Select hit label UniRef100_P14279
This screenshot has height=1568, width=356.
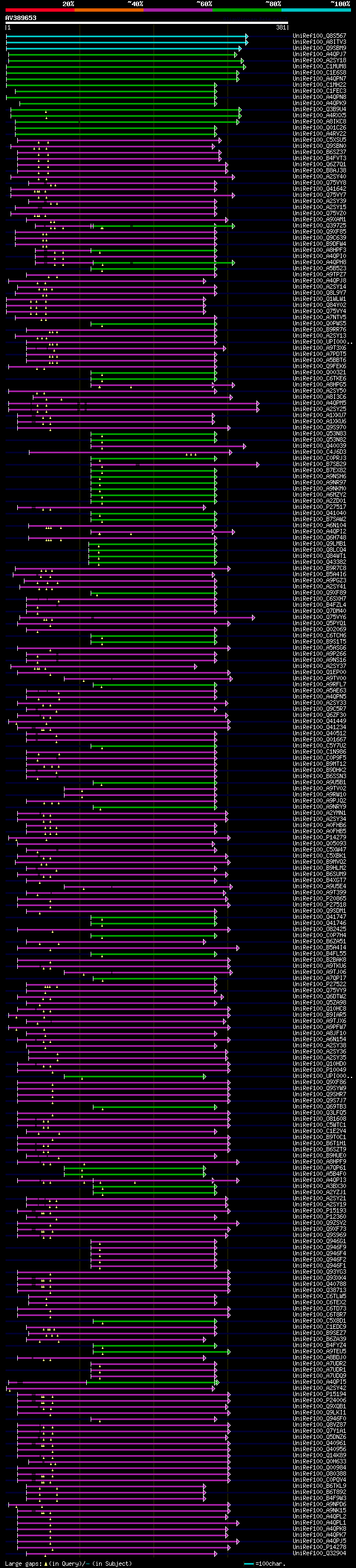coord(319,838)
